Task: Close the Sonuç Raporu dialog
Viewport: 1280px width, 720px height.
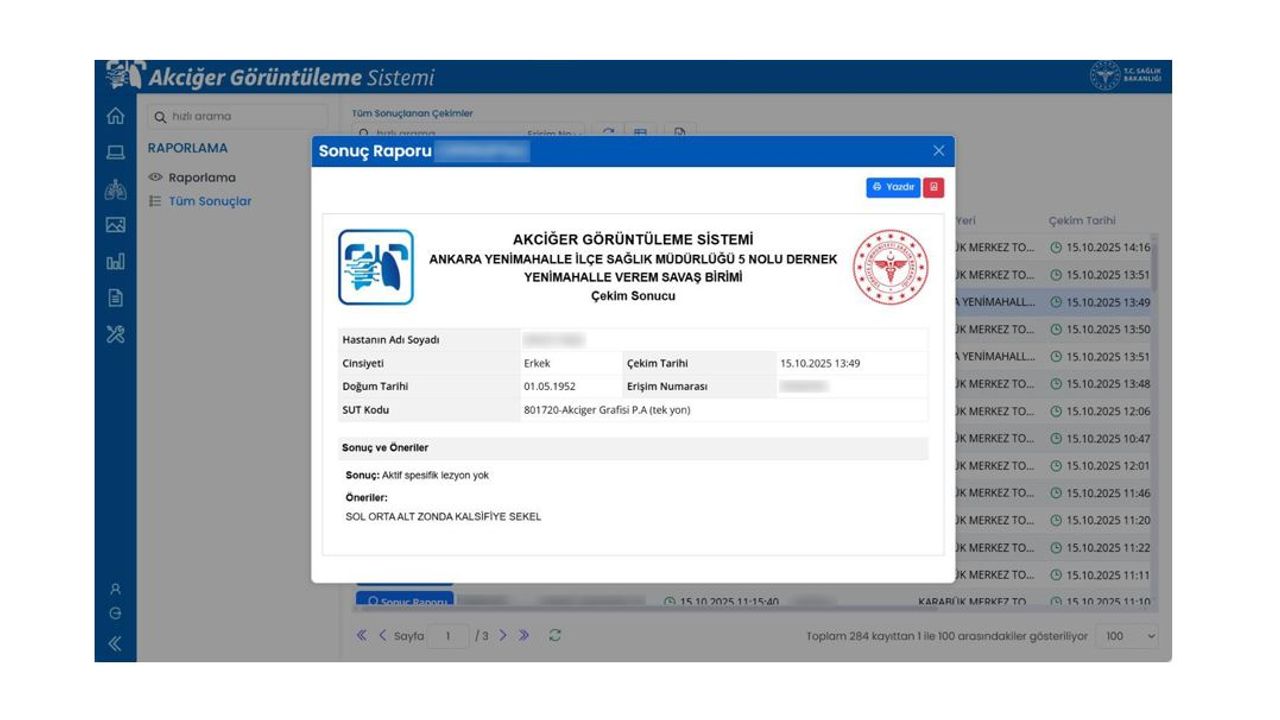Action: coord(938,151)
